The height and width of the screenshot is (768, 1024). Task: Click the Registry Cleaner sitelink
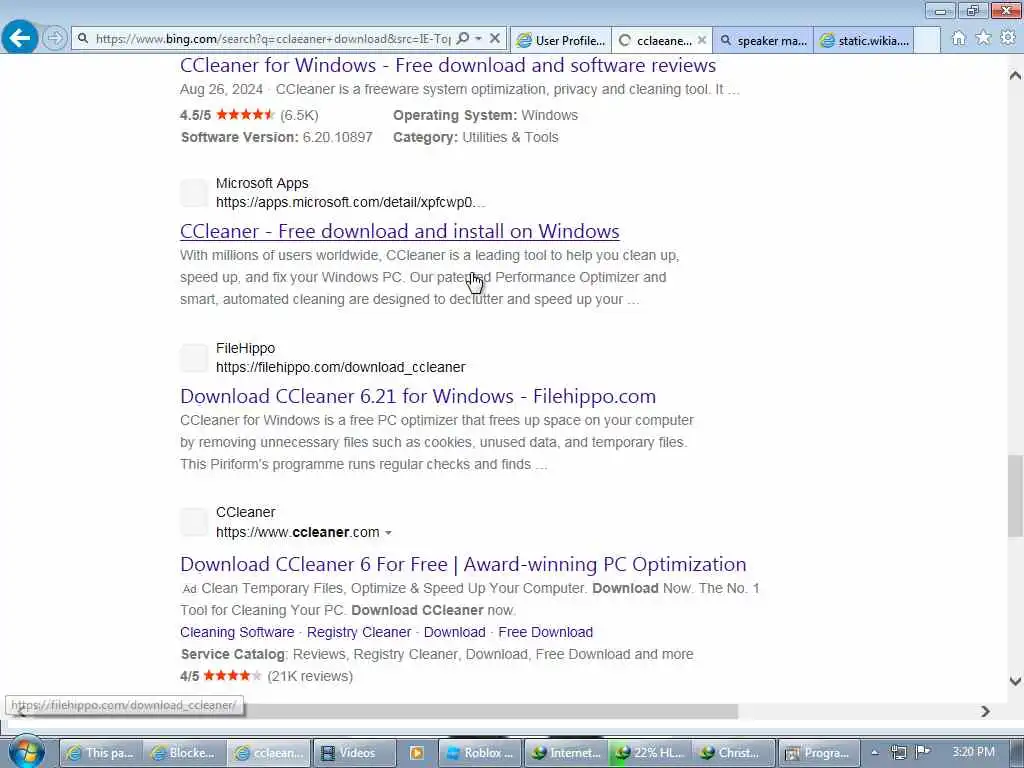point(359,632)
